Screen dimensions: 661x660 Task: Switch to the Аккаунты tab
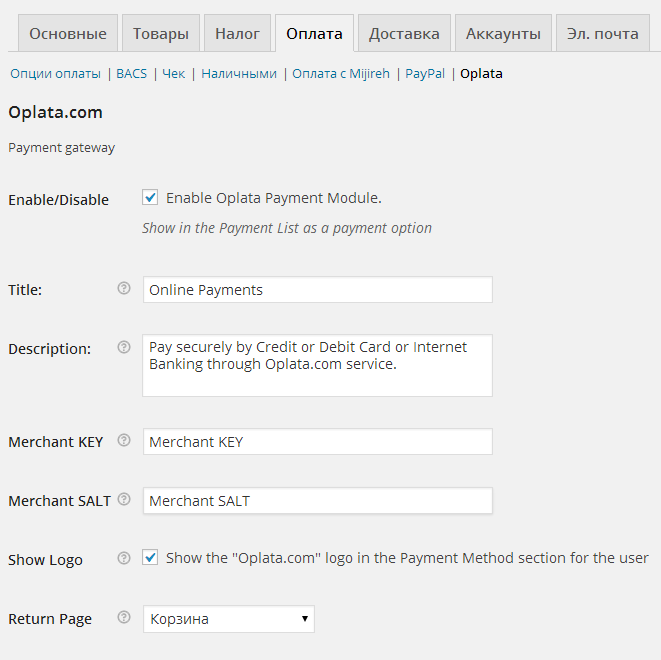[x=503, y=33]
